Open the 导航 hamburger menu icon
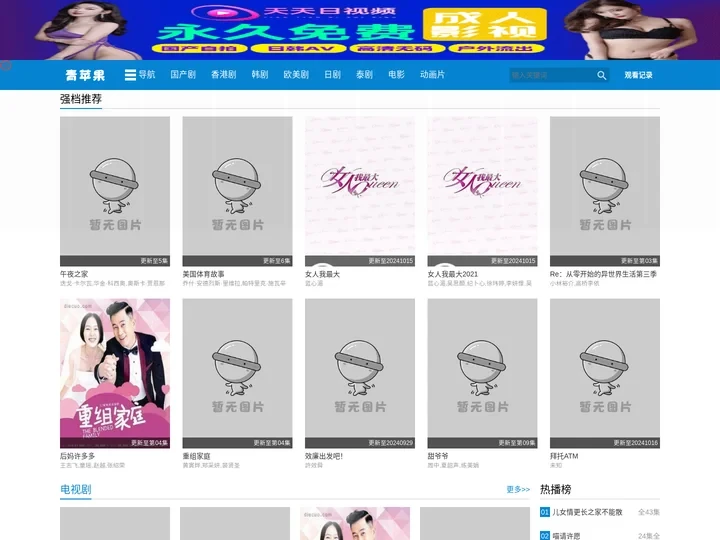The height and width of the screenshot is (540, 720). pos(130,75)
